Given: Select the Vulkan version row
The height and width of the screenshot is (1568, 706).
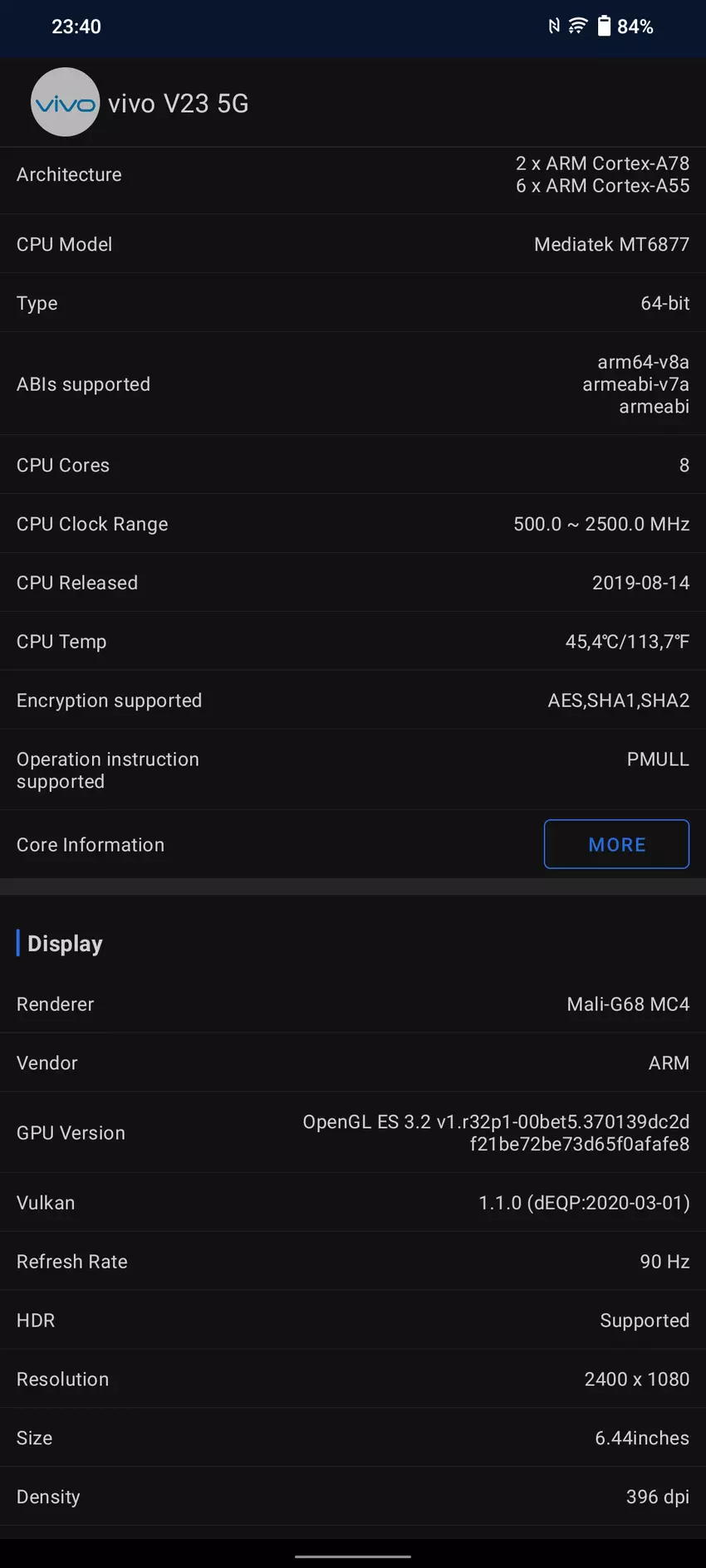Looking at the screenshot, I should click(x=353, y=1203).
